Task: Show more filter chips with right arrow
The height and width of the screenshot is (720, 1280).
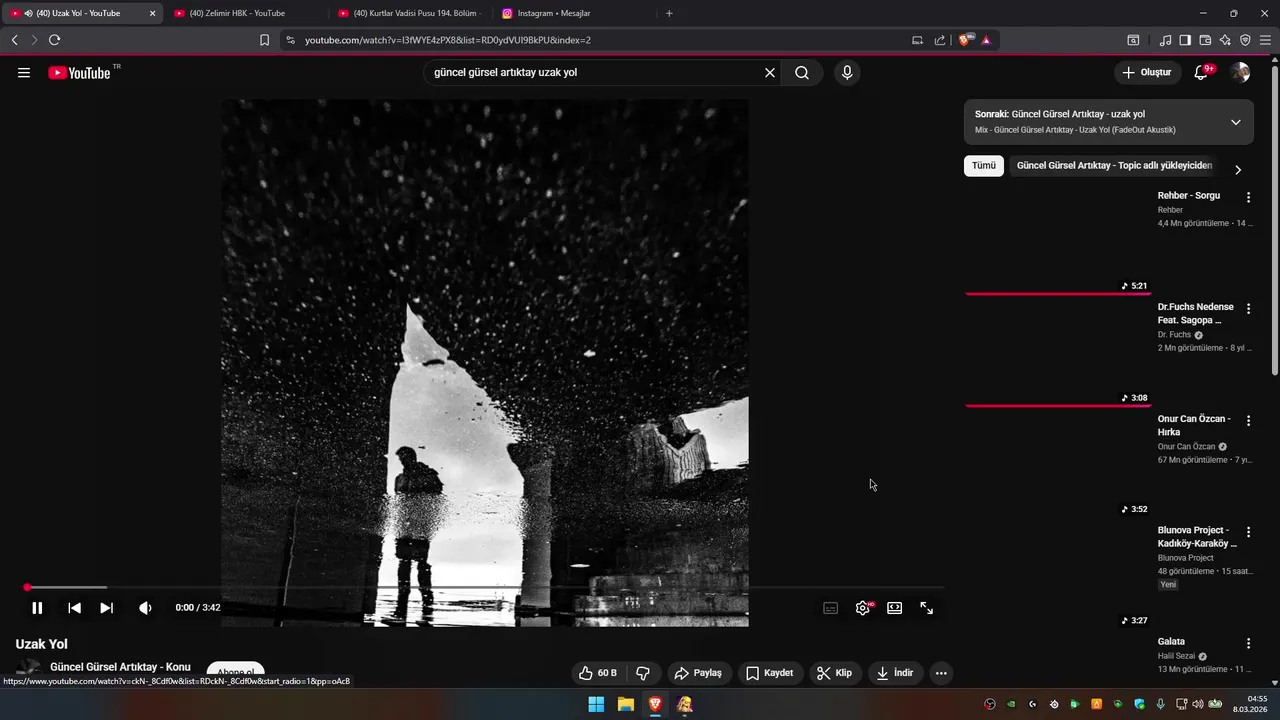Action: 1238,169
